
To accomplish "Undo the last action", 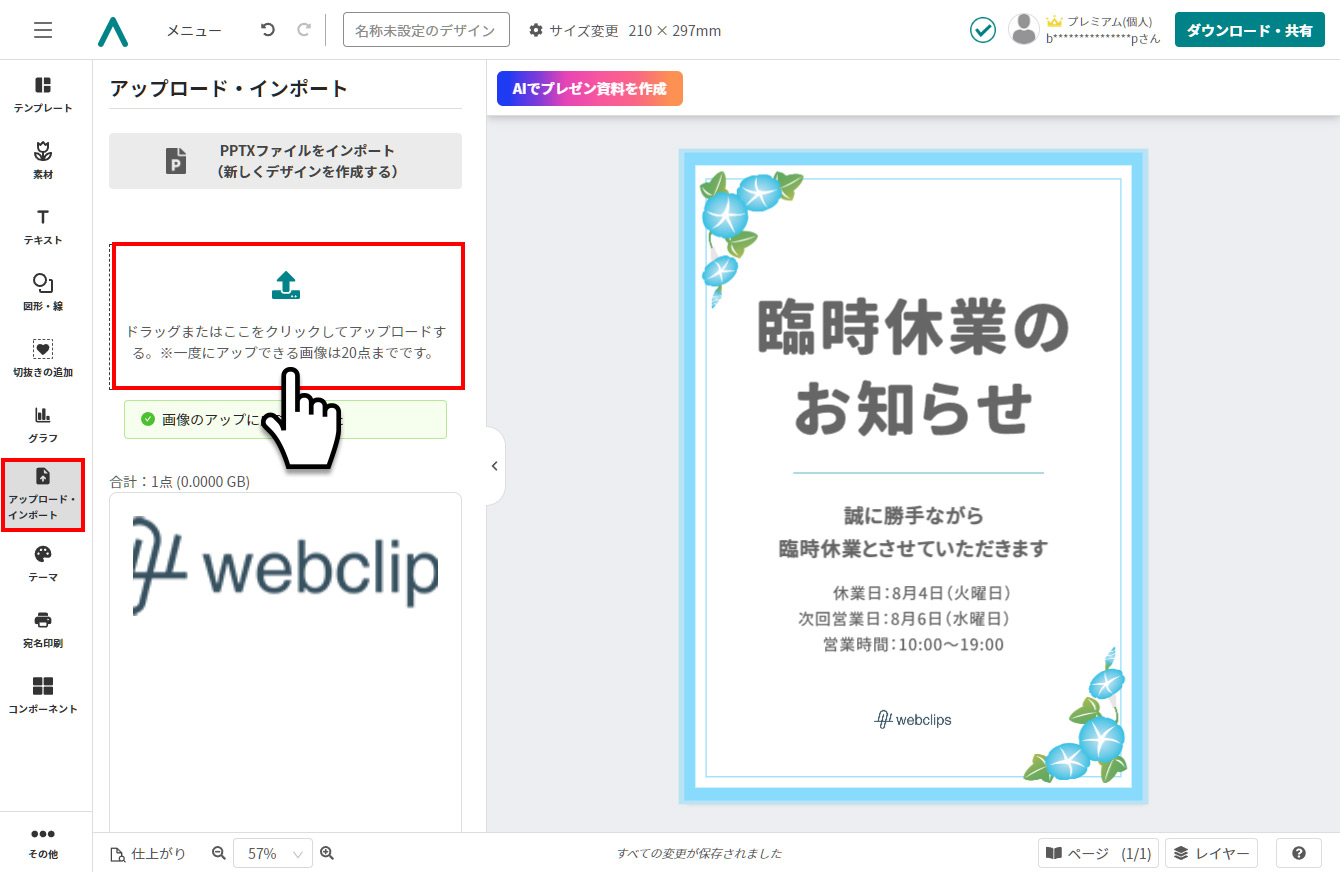I will 267,30.
